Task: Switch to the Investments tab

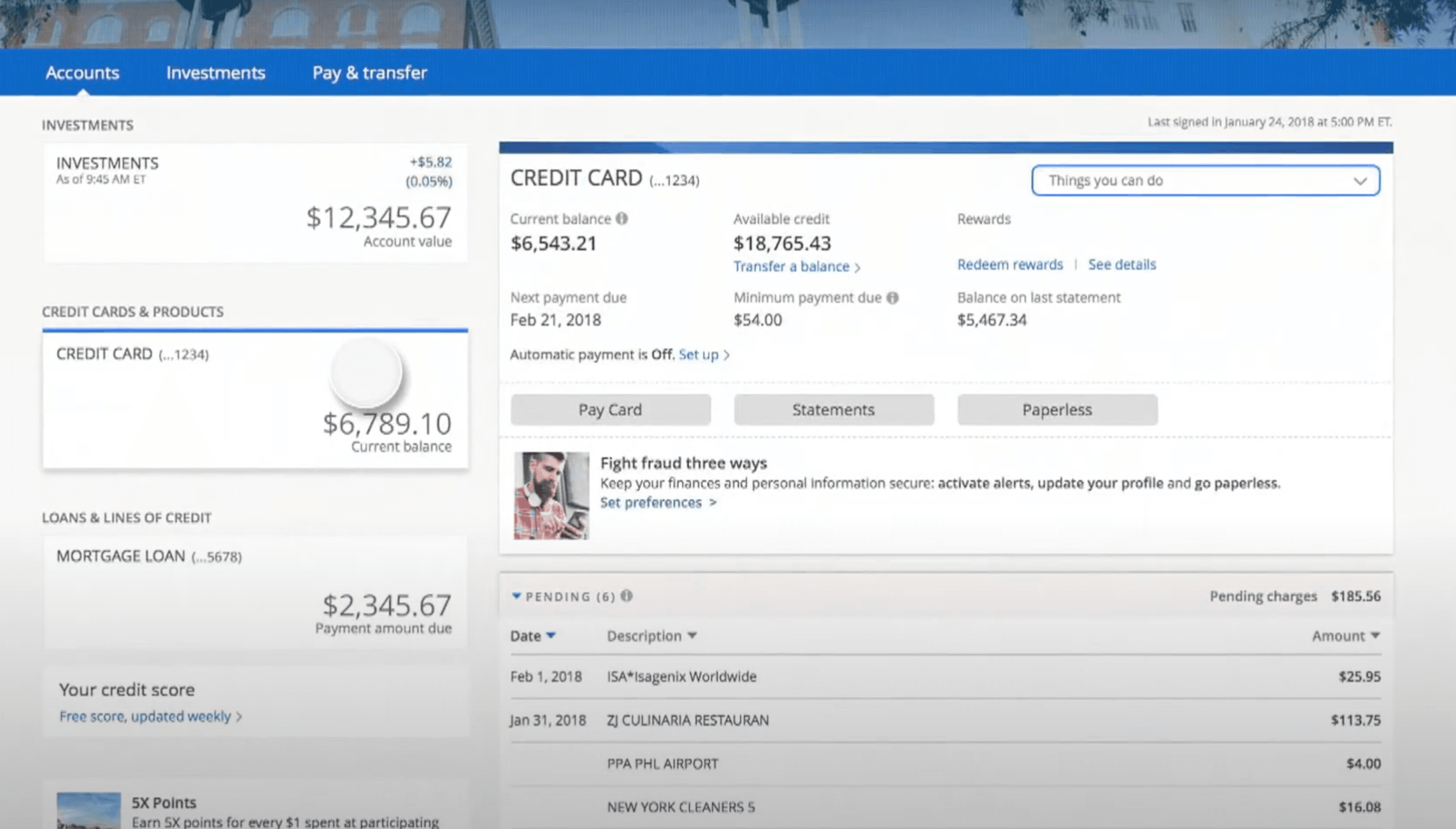Action: click(x=215, y=72)
